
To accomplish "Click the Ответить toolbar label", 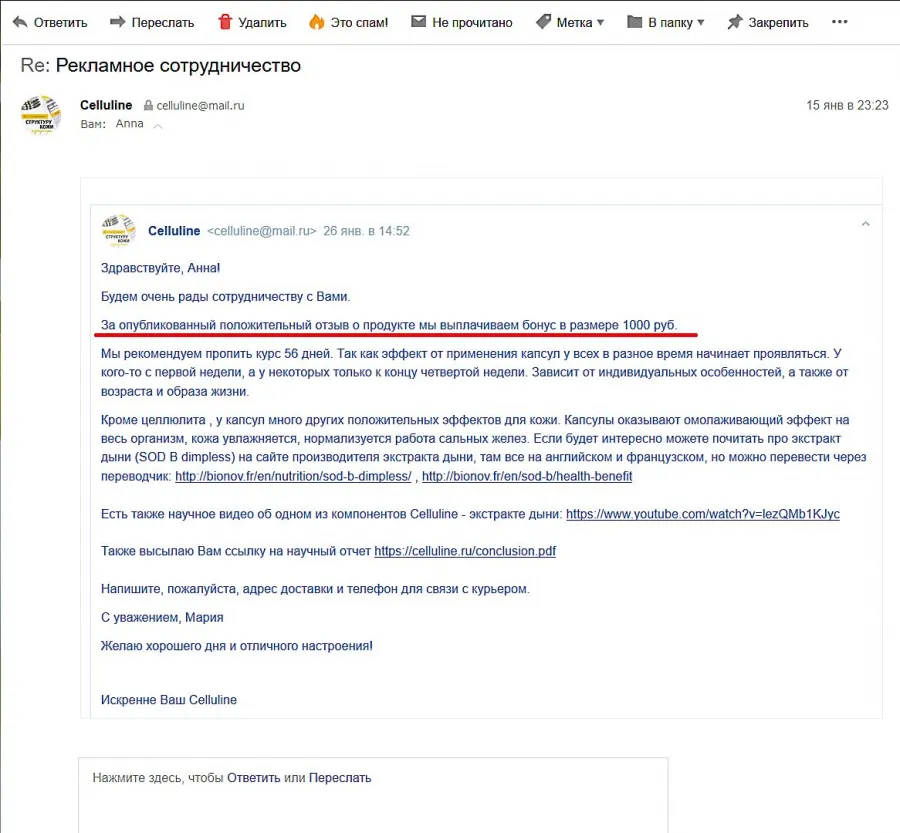I will (x=61, y=22).
